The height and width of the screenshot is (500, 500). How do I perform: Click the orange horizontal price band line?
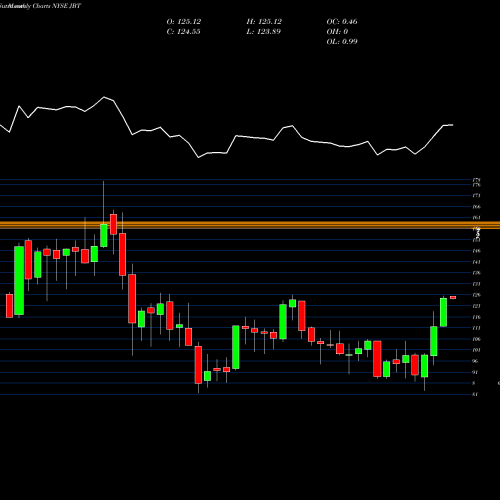point(250,225)
